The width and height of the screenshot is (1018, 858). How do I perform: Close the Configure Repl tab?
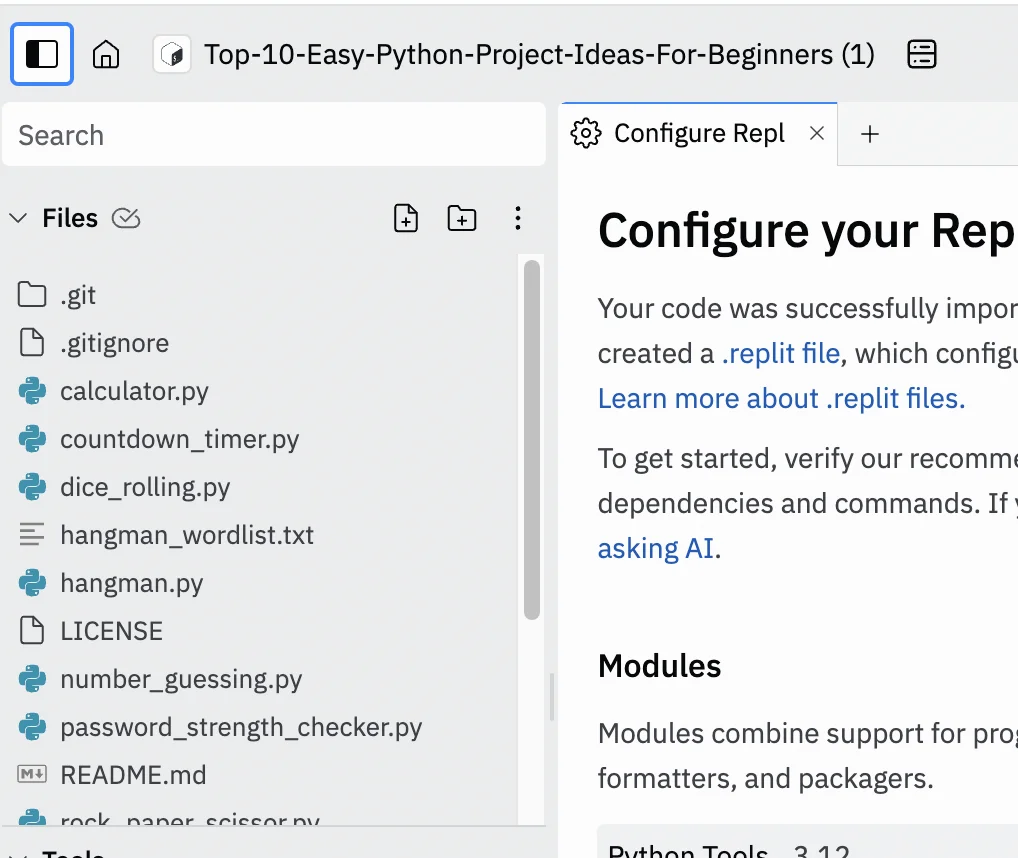817,133
